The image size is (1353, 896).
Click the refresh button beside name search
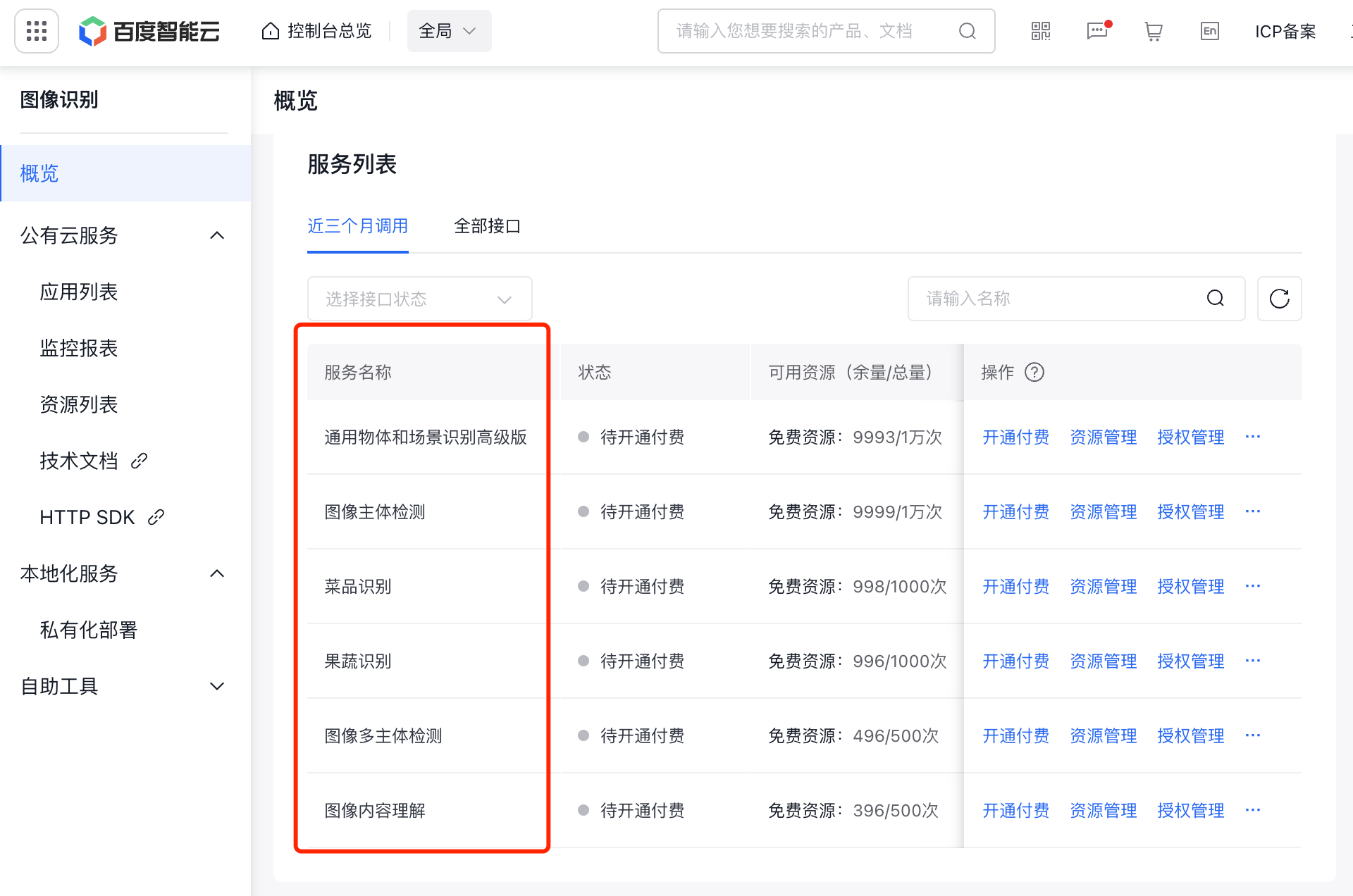point(1279,299)
